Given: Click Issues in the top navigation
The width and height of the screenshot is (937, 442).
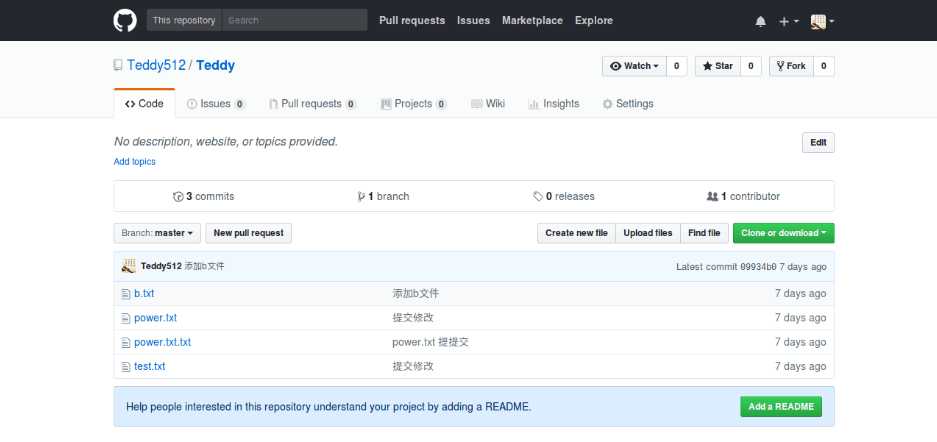Looking at the screenshot, I should click(473, 20).
